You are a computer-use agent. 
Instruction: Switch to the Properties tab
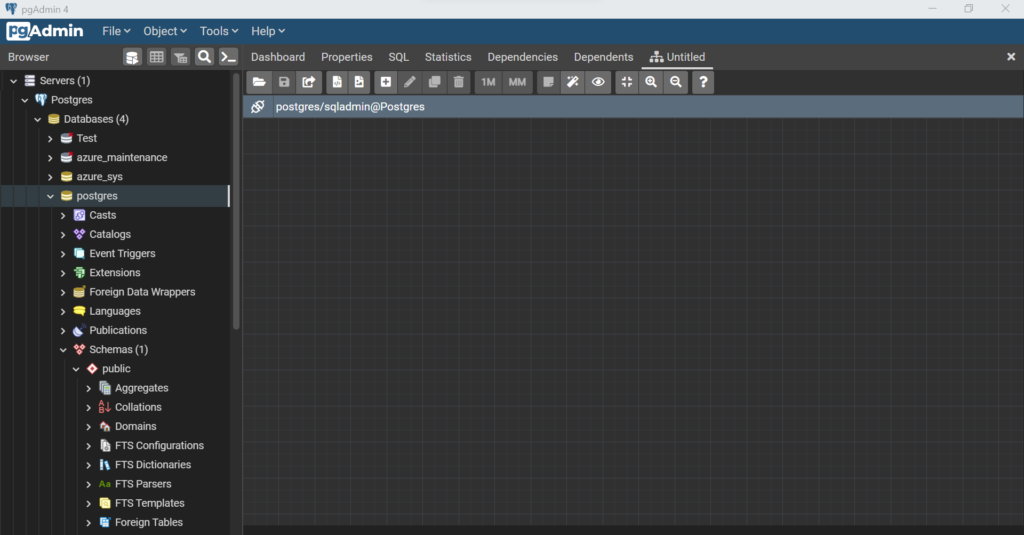(x=347, y=57)
